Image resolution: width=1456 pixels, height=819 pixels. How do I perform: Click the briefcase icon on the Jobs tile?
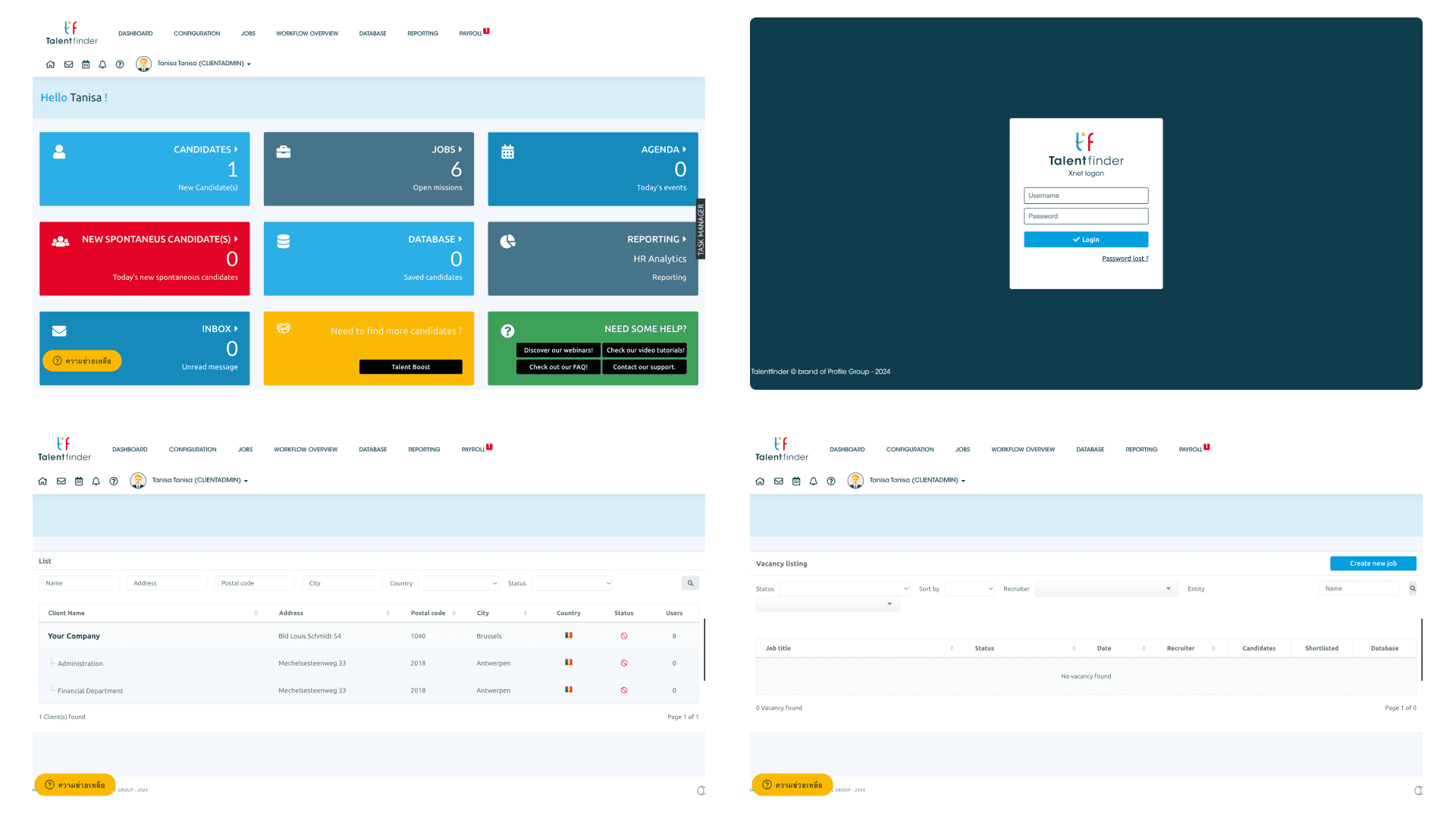coord(284,152)
